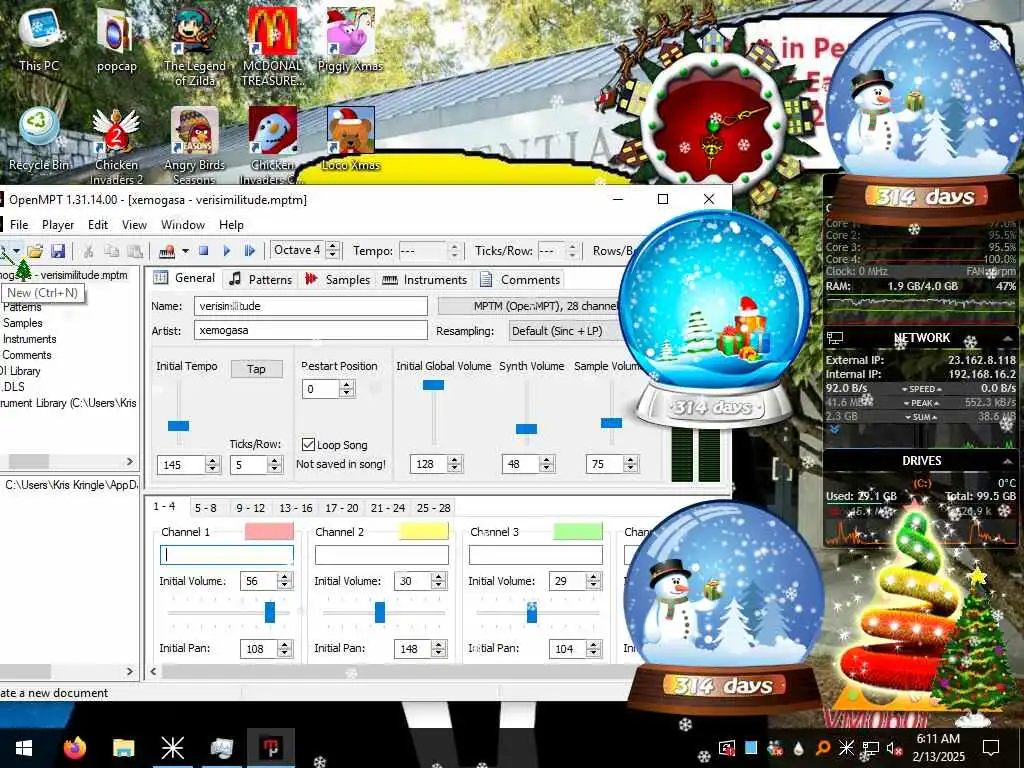Click the MIDI record keyboard icon
The width and height of the screenshot is (1024, 768).
coord(167,251)
